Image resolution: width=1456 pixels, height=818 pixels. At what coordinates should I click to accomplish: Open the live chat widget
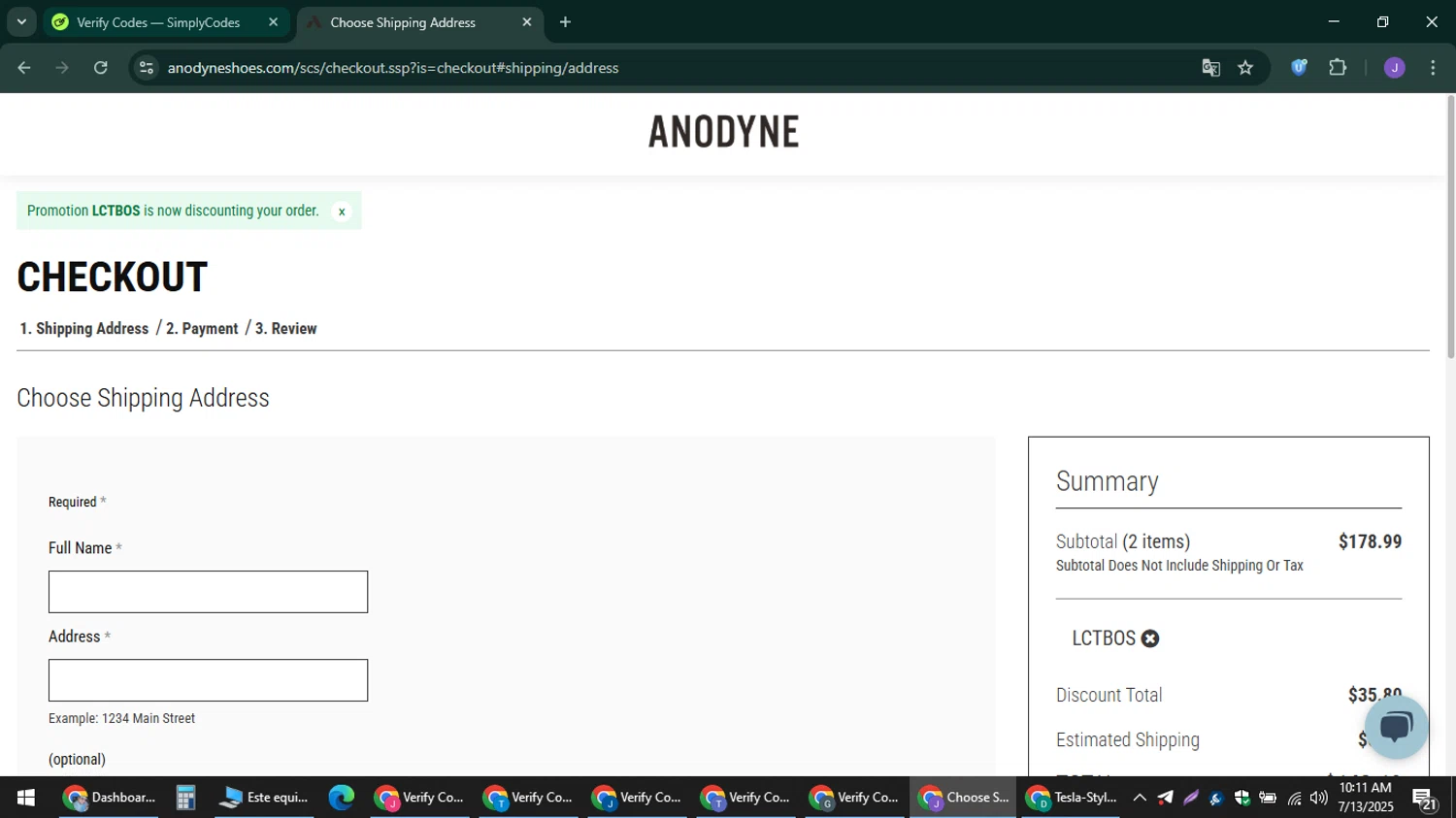coord(1396,727)
